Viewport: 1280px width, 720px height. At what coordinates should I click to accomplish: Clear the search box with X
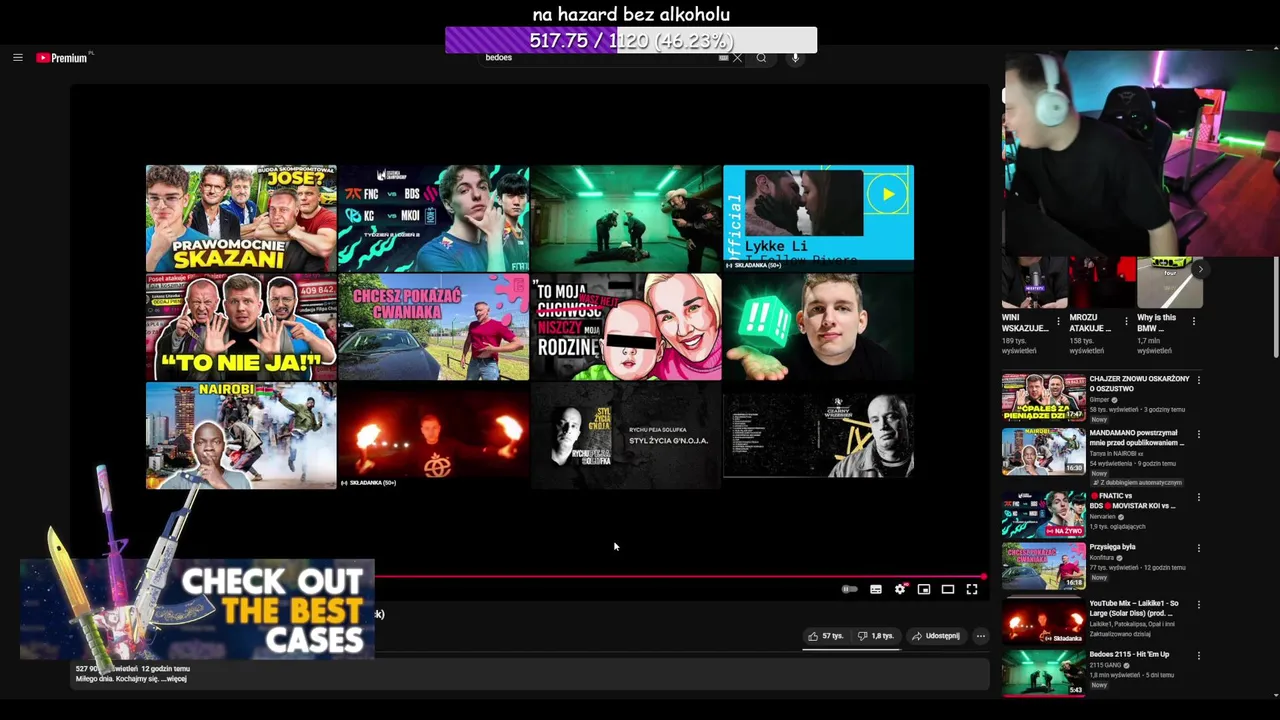pyautogui.click(x=737, y=58)
